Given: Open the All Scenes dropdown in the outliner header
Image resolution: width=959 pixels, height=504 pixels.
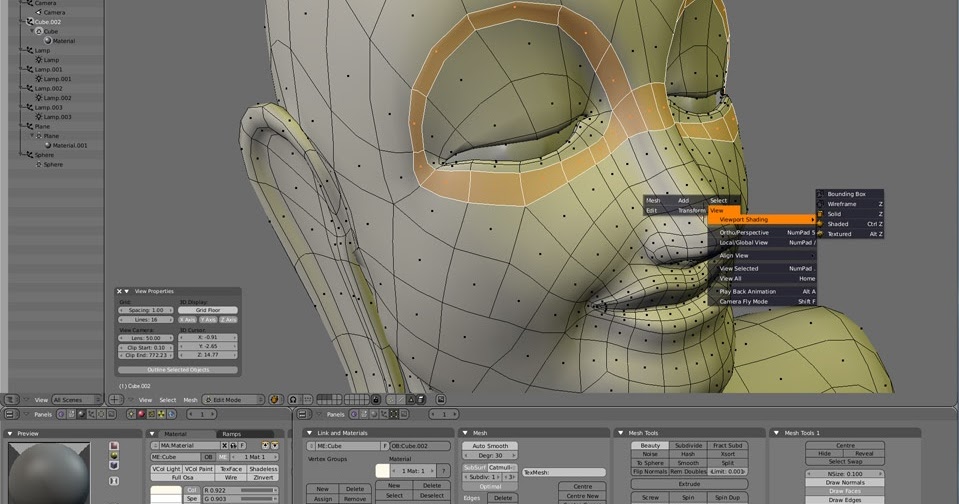Looking at the screenshot, I should [77, 399].
